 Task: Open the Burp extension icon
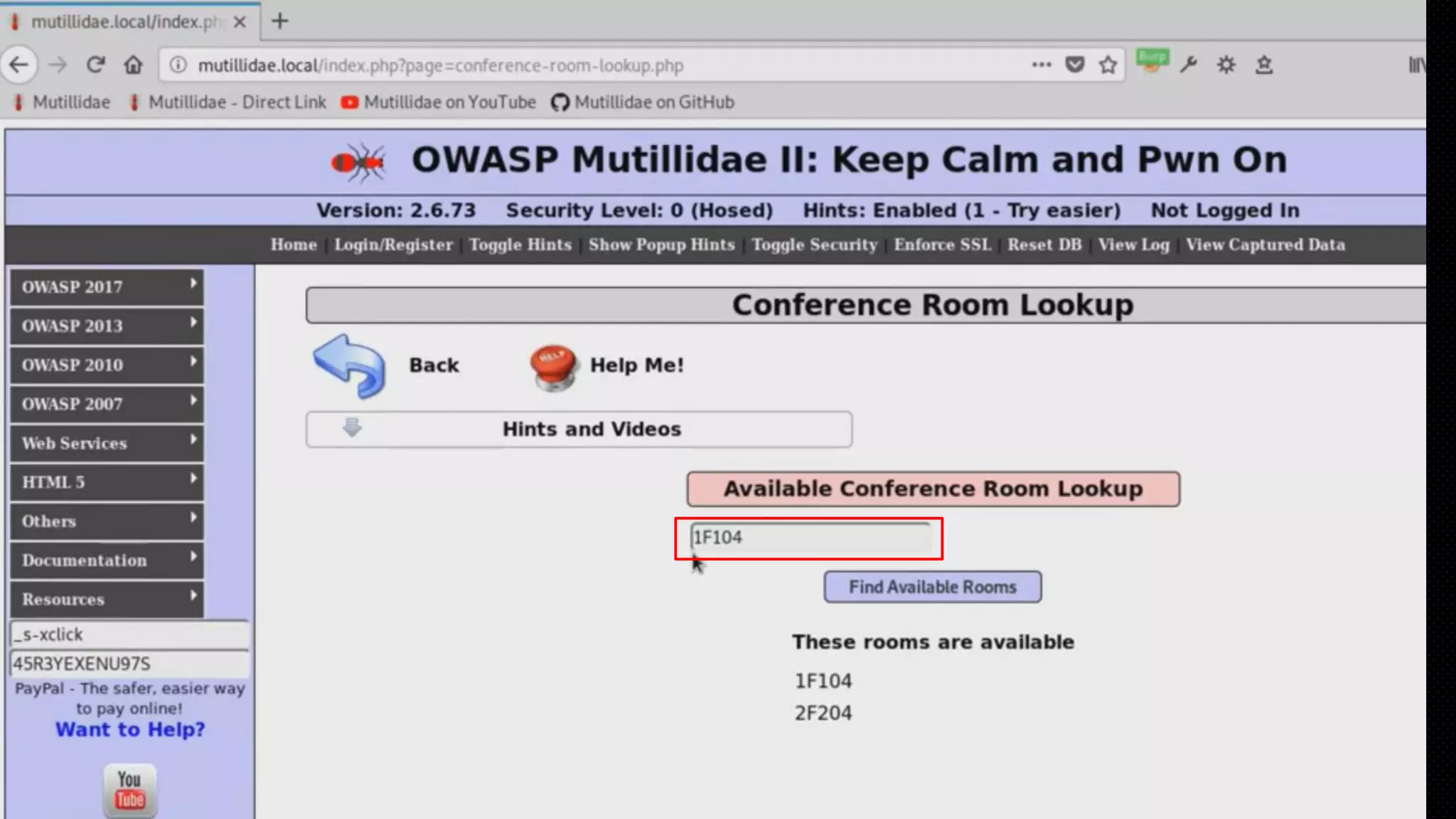(1152, 61)
